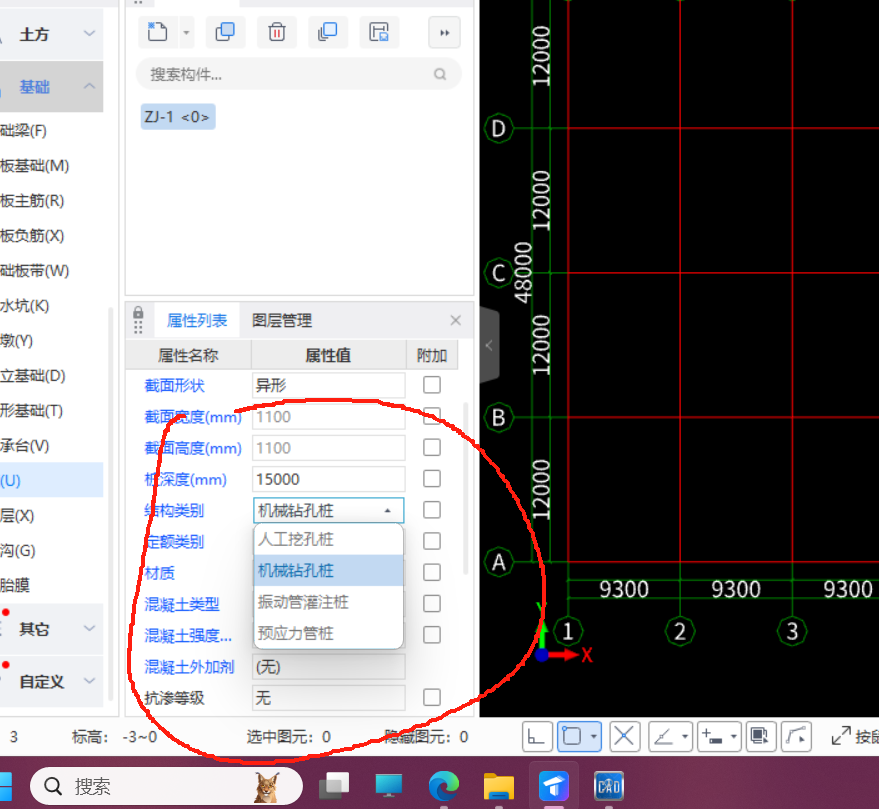Click the delete component trash icon
The height and width of the screenshot is (809, 879).
[276, 32]
